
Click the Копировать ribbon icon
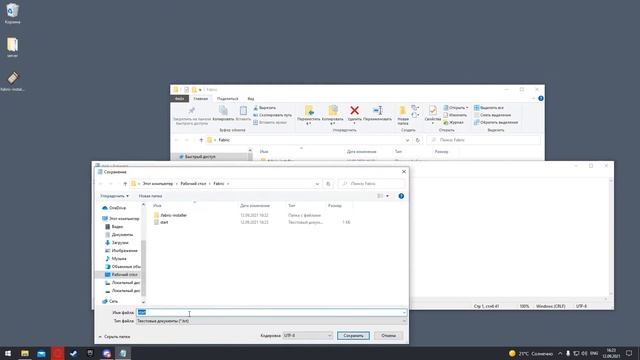click(x=223, y=111)
